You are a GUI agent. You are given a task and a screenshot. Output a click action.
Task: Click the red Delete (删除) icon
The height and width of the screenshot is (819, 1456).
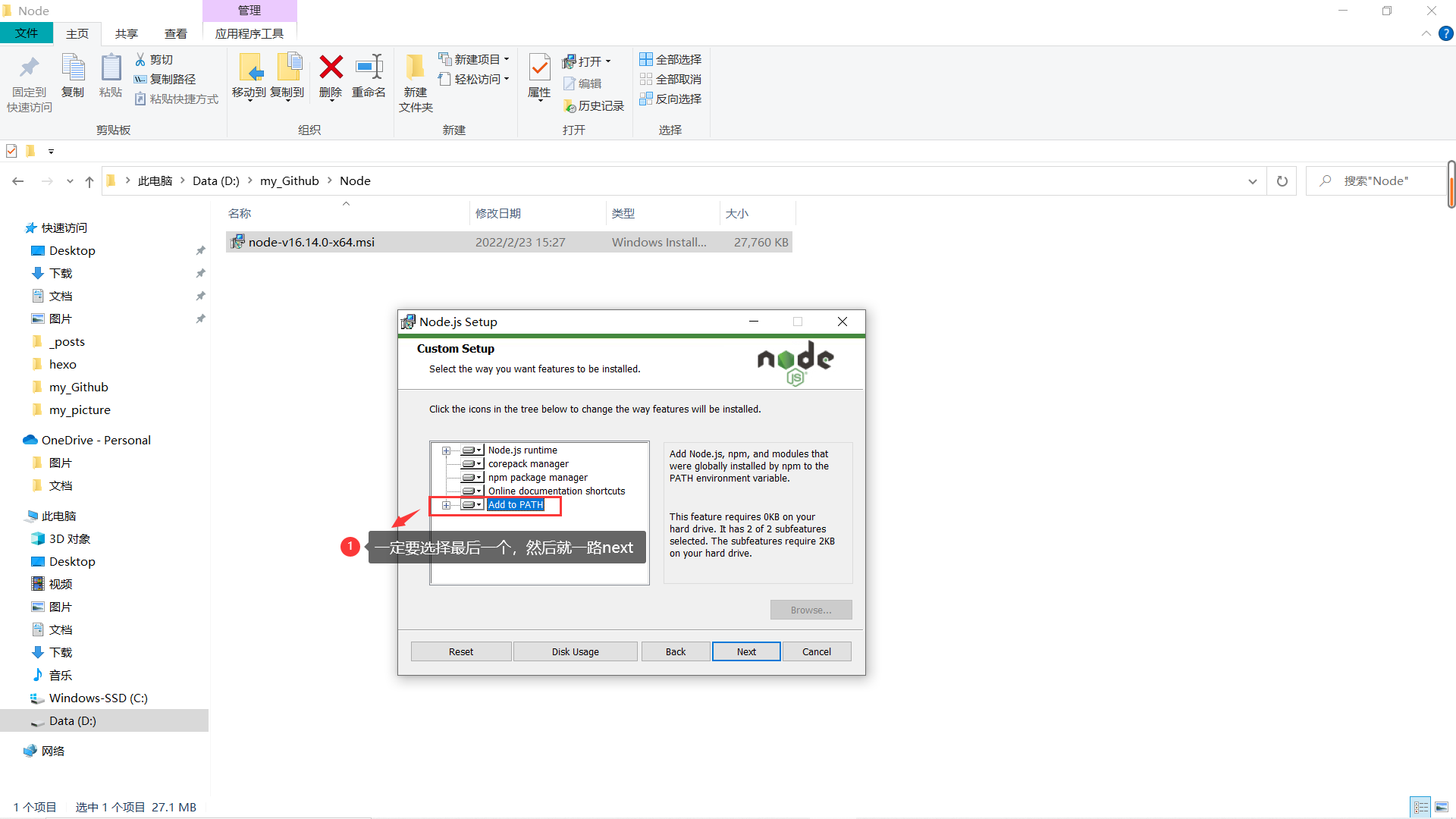pos(331,67)
